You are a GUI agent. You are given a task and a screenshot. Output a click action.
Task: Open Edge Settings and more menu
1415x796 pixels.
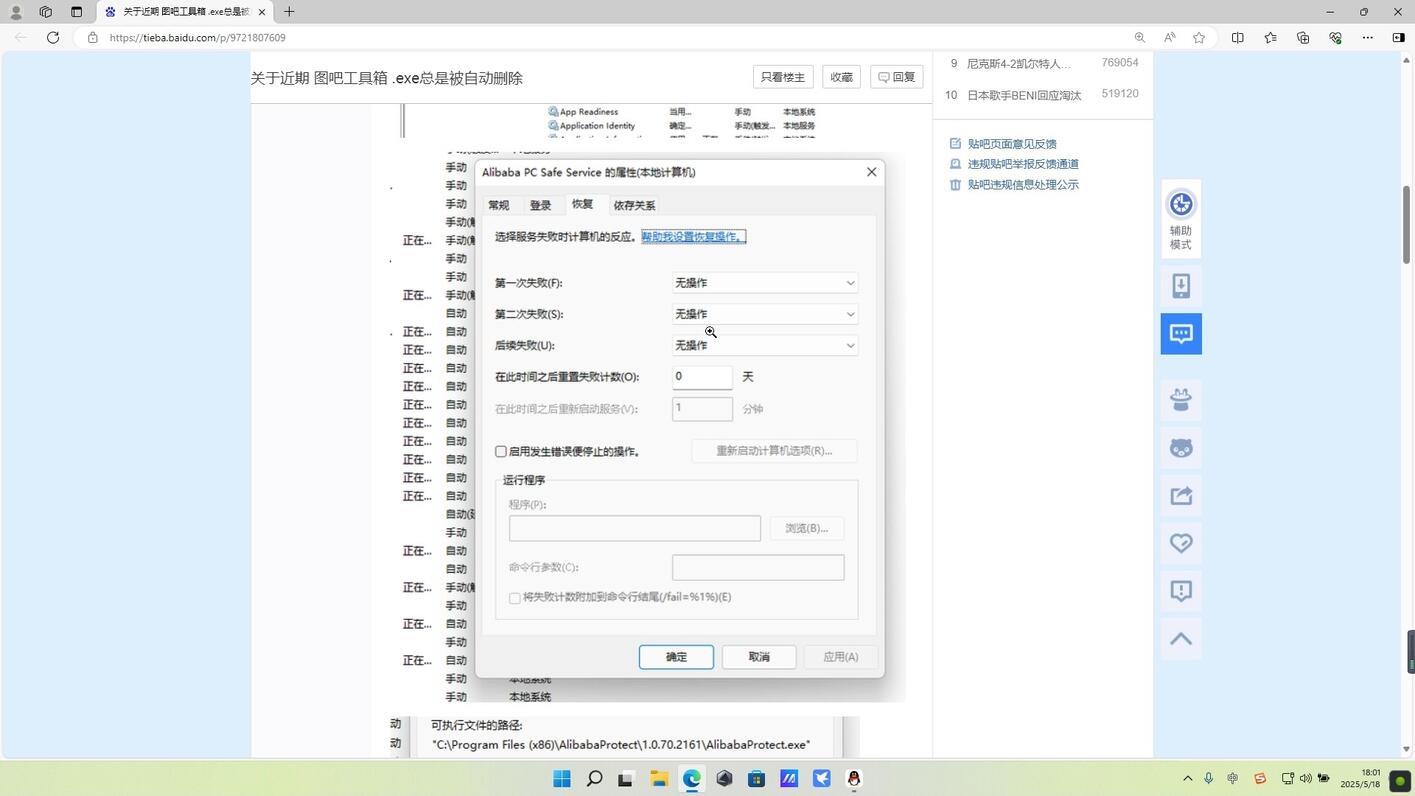(1367, 37)
